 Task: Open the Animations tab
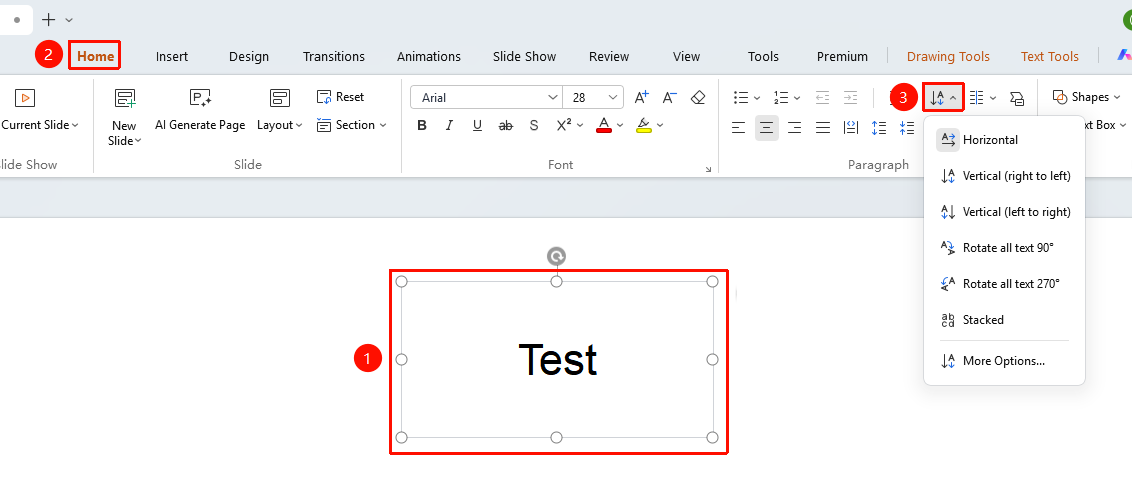[x=429, y=56]
